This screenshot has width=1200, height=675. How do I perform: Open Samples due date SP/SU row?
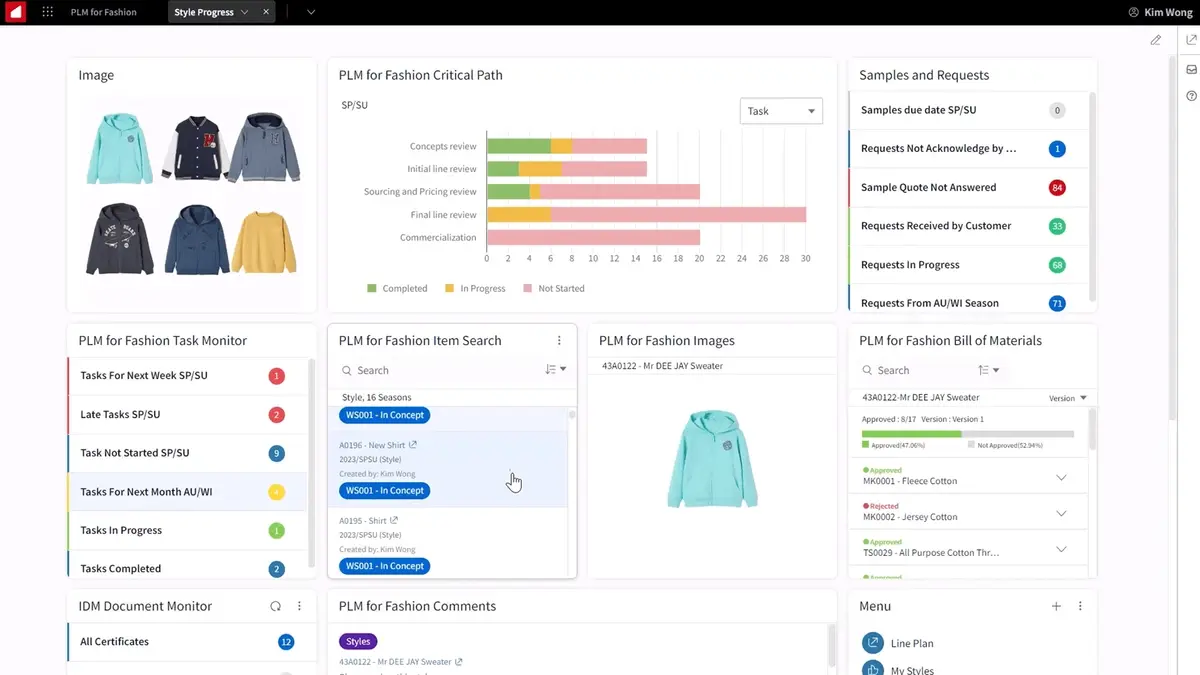coord(967,110)
